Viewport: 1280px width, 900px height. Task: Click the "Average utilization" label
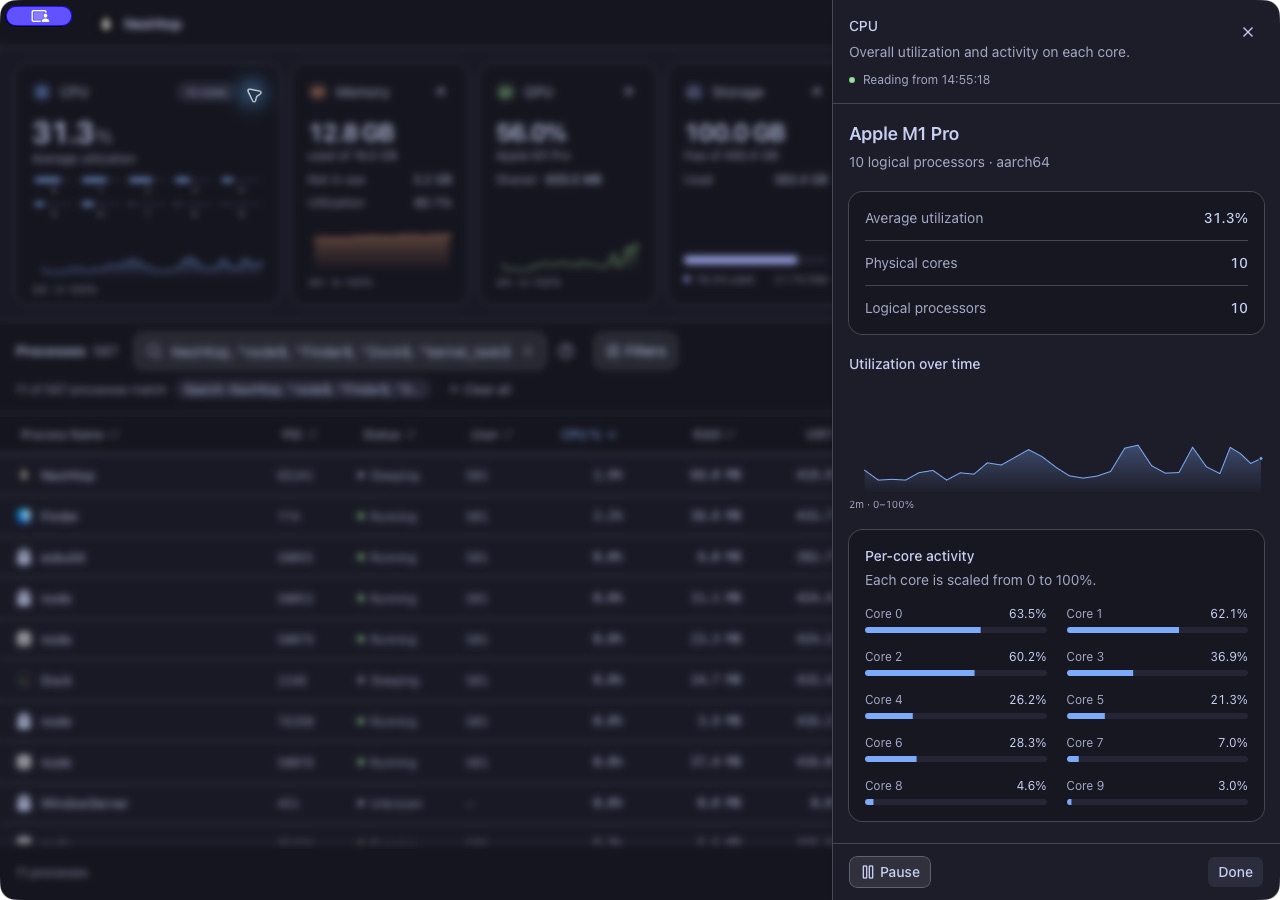point(924,218)
